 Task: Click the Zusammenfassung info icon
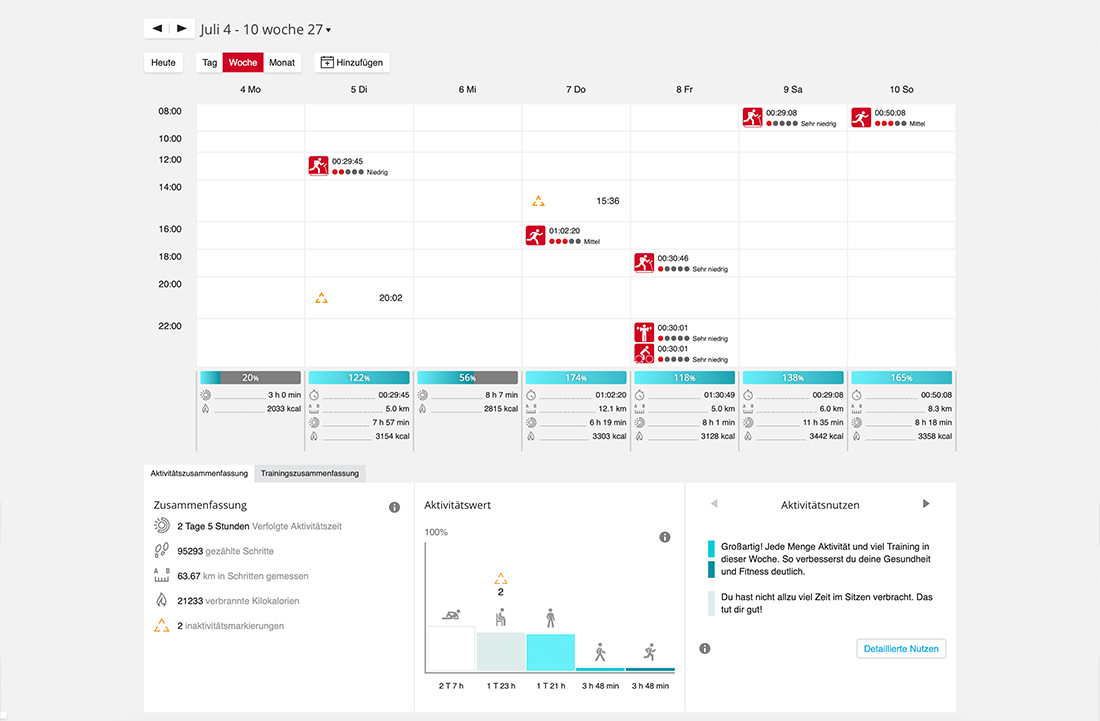tap(394, 507)
